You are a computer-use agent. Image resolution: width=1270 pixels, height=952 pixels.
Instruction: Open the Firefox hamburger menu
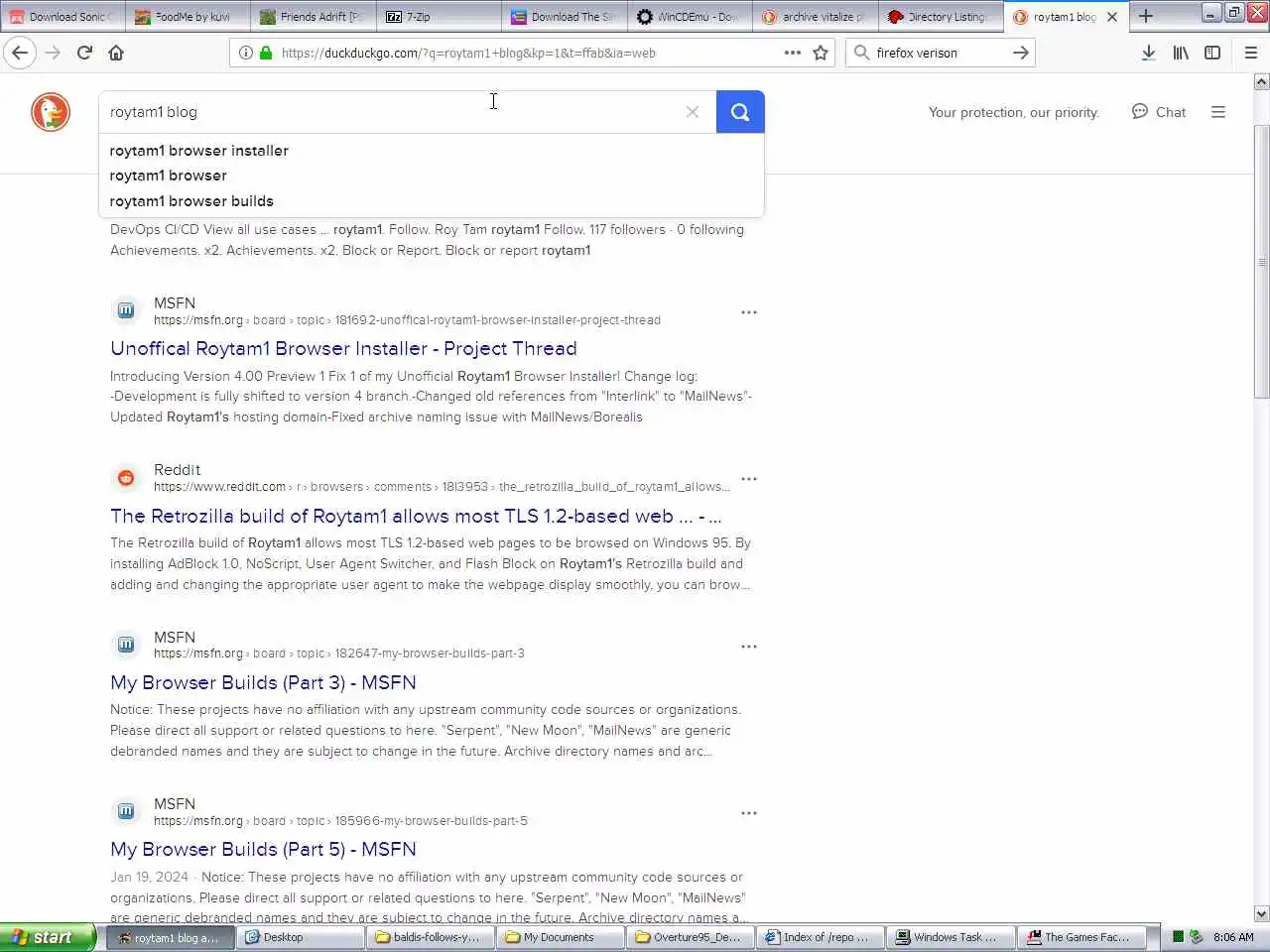pyautogui.click(x=1251, y=53)
